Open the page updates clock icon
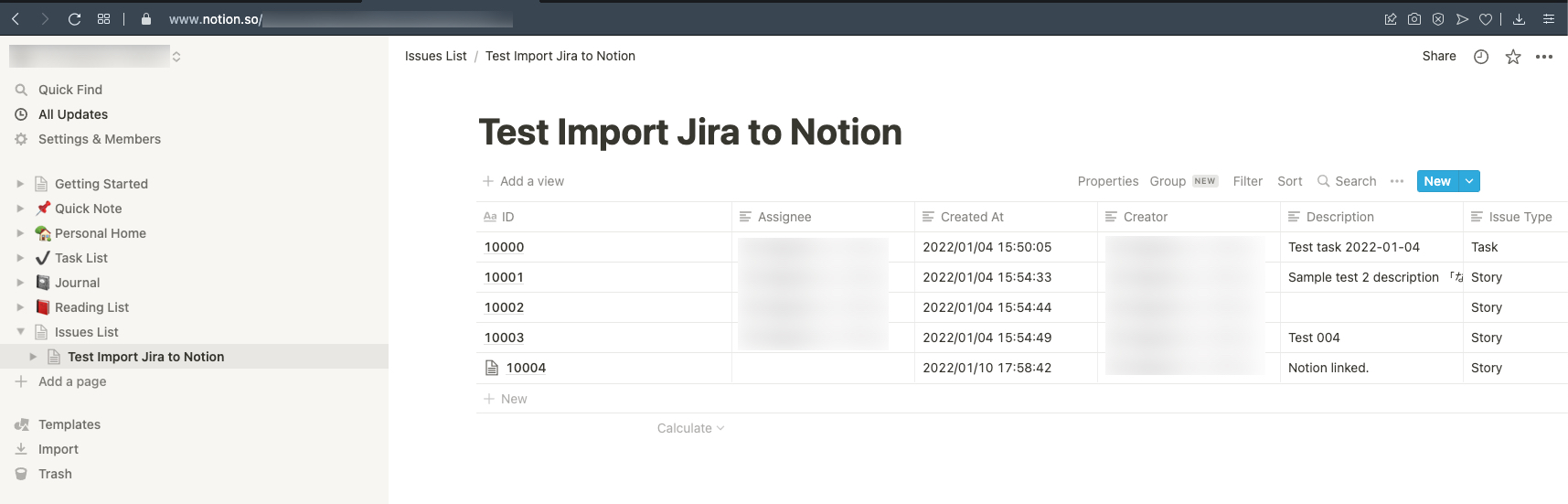 [x=1481, y=57]
